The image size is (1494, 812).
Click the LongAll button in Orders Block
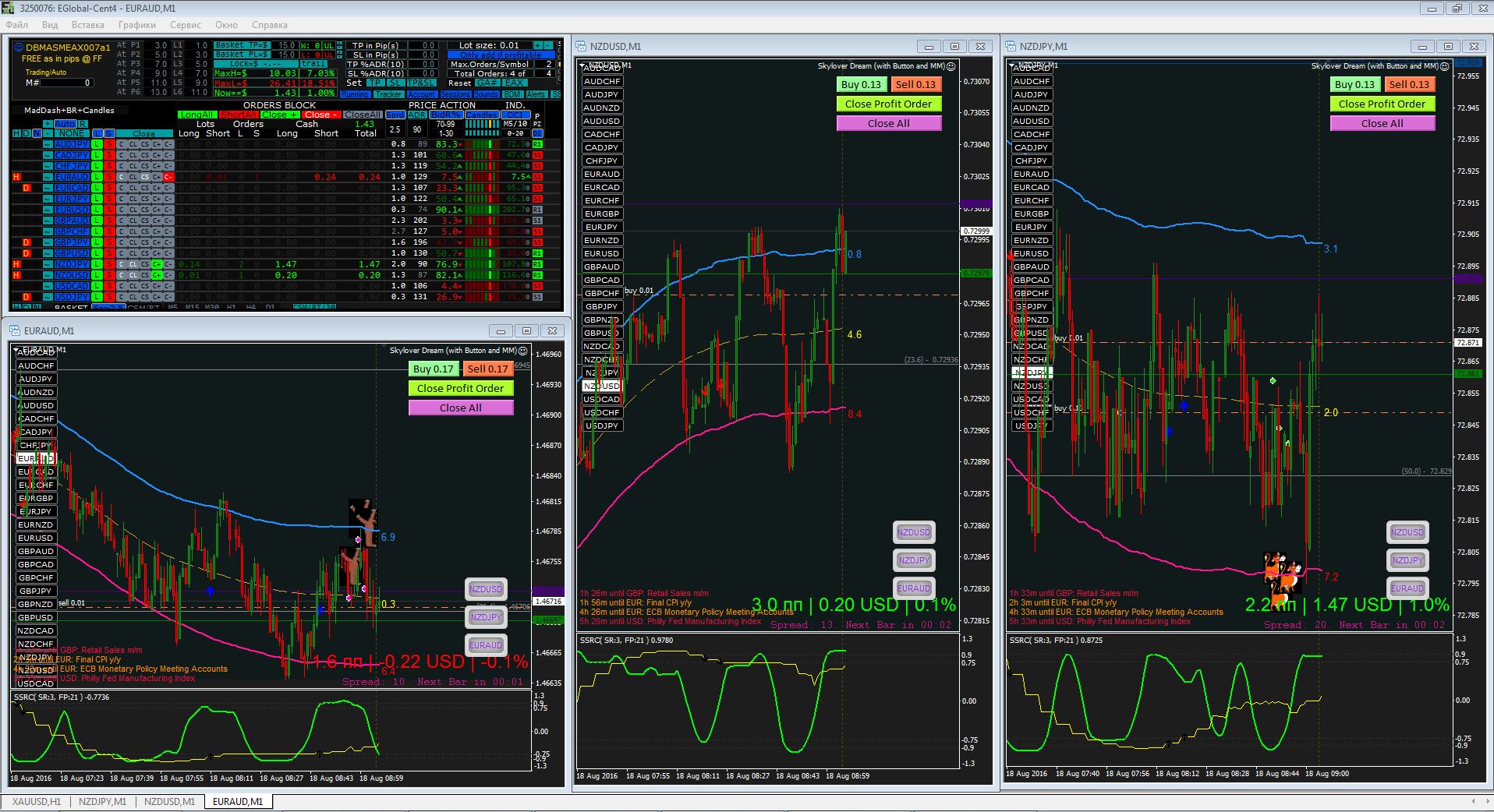[x=197, y=115]
